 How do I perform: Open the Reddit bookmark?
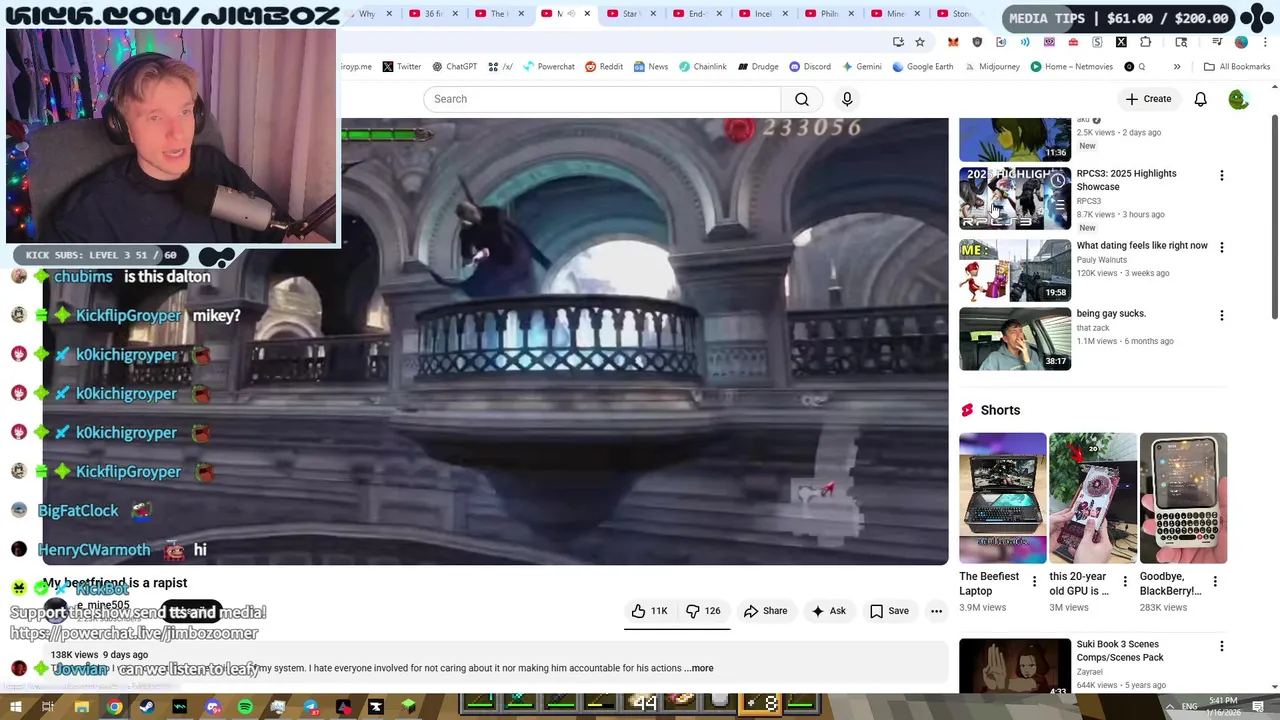tap(604, 67)
